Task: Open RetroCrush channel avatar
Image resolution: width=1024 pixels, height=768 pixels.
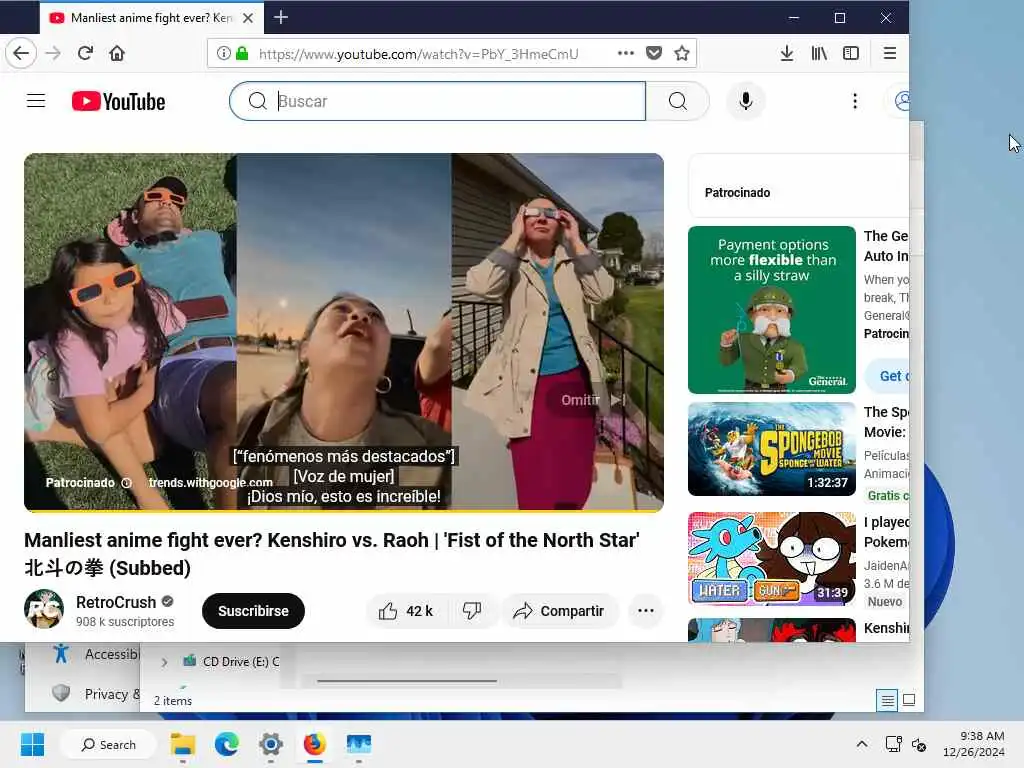Action: coord(44,609)
